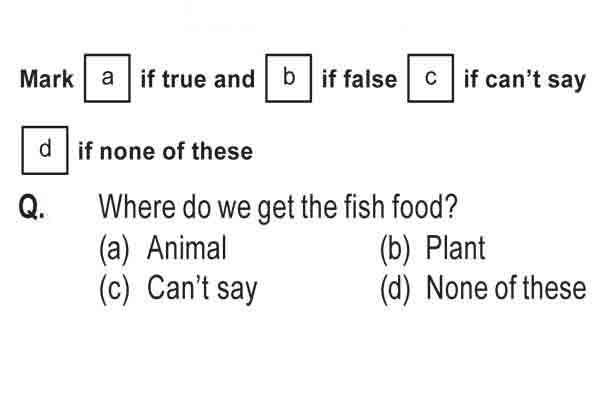Click the (c) option marker

coord(114,290)
